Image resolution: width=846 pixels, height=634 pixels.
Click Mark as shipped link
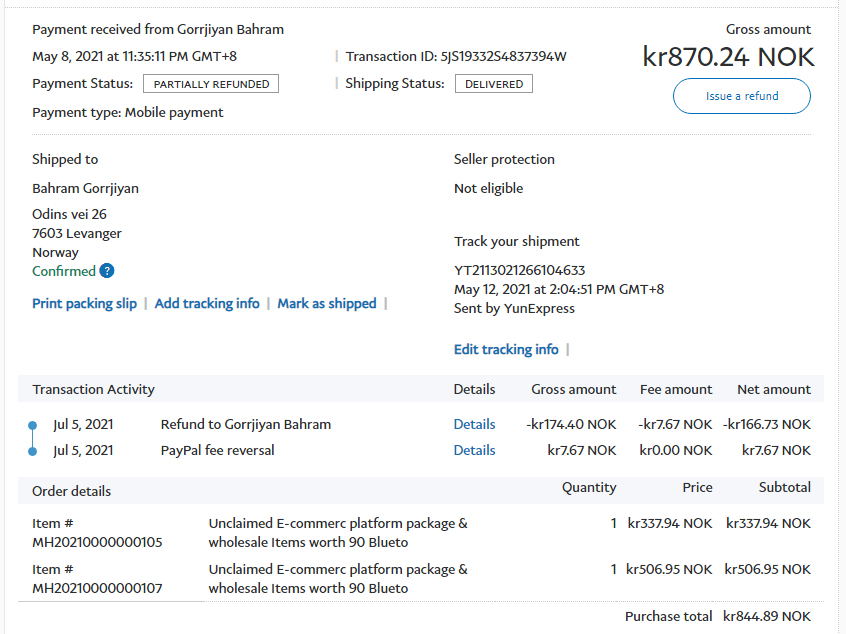(x=327, y=303)
